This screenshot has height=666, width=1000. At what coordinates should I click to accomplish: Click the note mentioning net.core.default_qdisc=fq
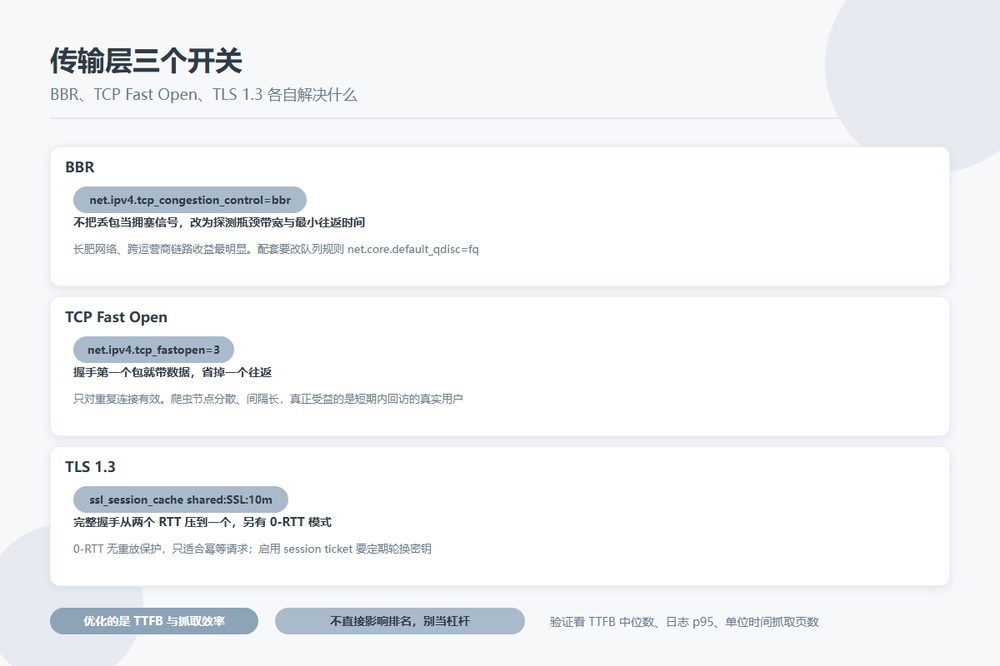(276, 249)
